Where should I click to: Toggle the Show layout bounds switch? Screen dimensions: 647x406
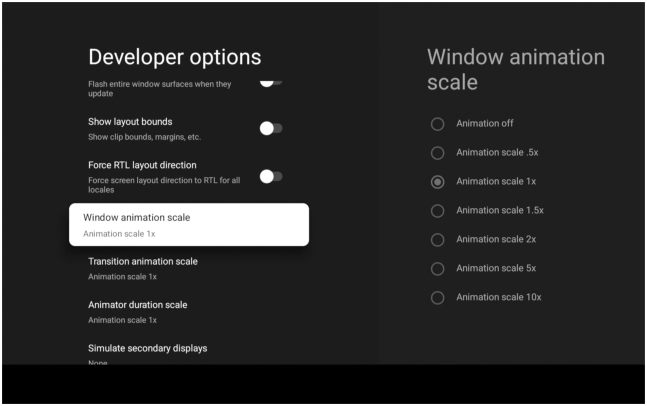point(270,128)
